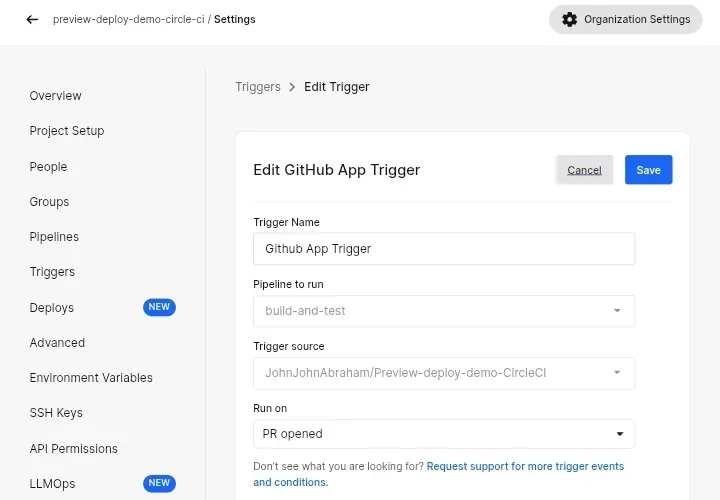Screen dimensions: 720x500
Task: Click the Run on dropdown caret
Action: pyautogui.click(x=620, y=434)
